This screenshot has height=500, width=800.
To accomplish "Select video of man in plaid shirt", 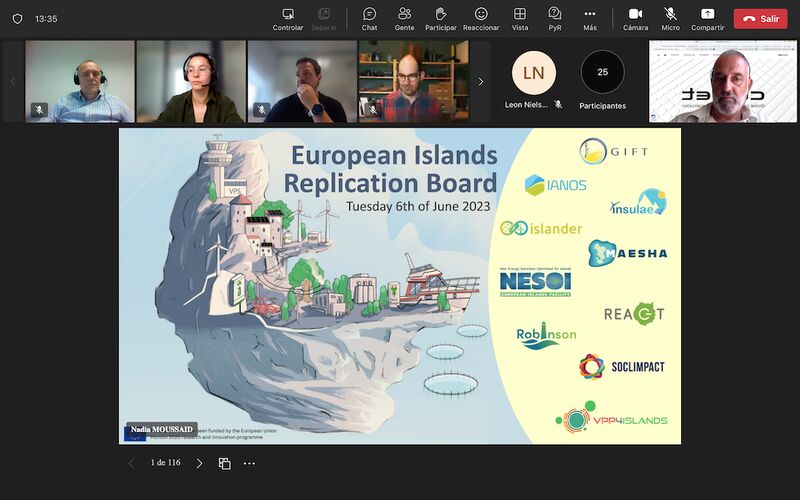I will point(413,82).
